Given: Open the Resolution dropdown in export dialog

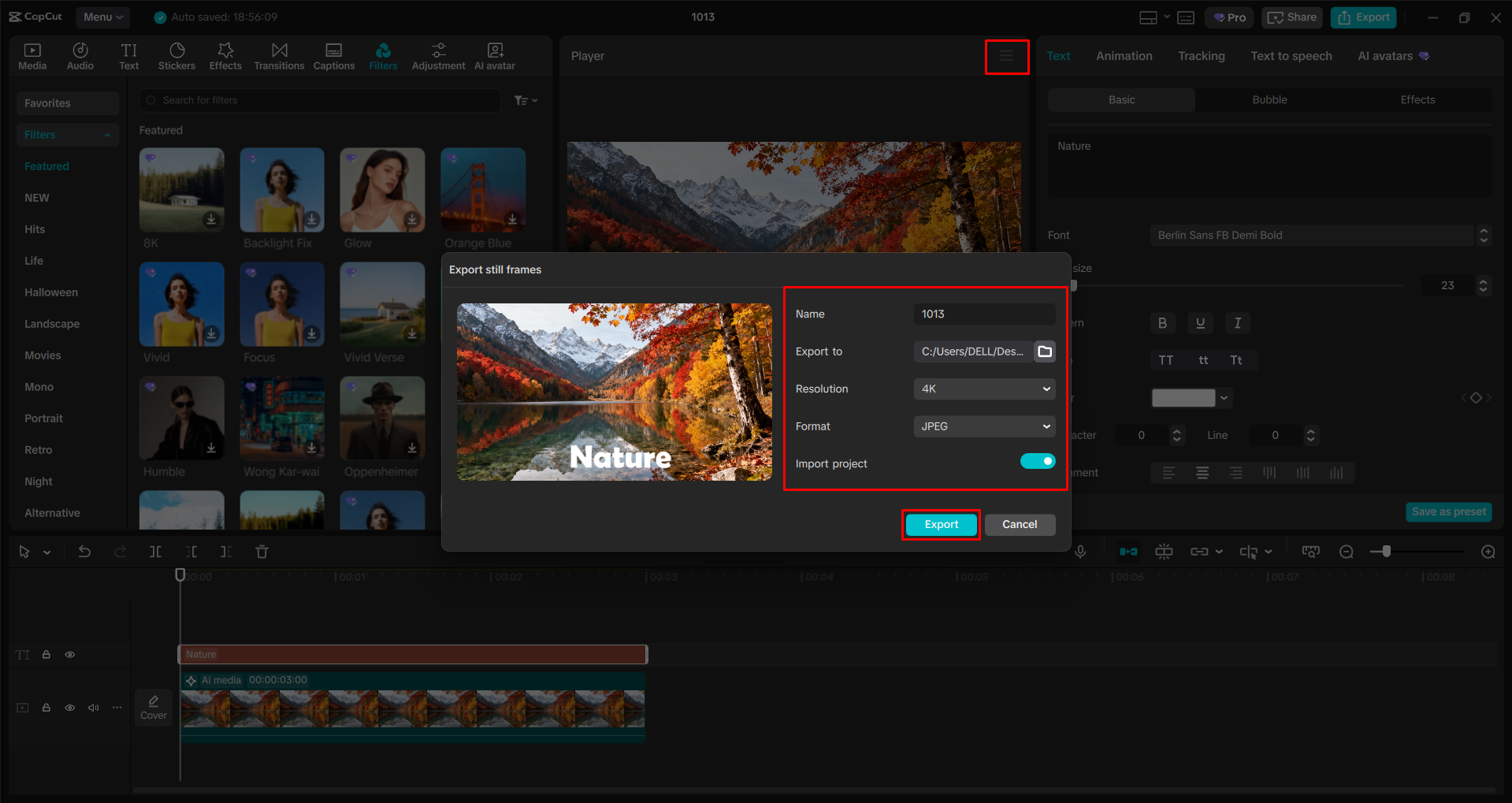Looking at the screenshot, I should (x=983, y=388).
